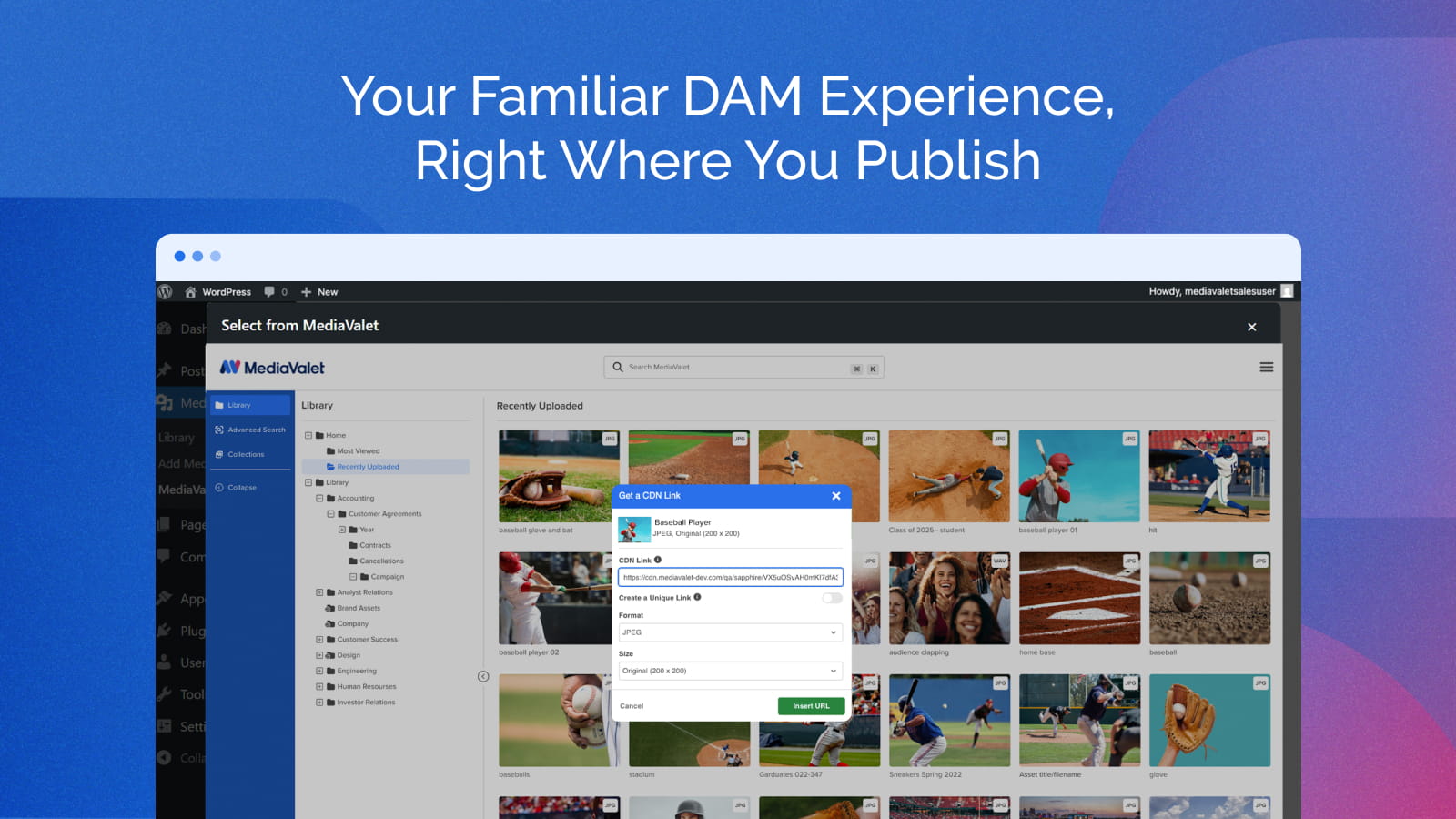
Task: Expand the Analyst Relations folder node
Action: (319, 592)
